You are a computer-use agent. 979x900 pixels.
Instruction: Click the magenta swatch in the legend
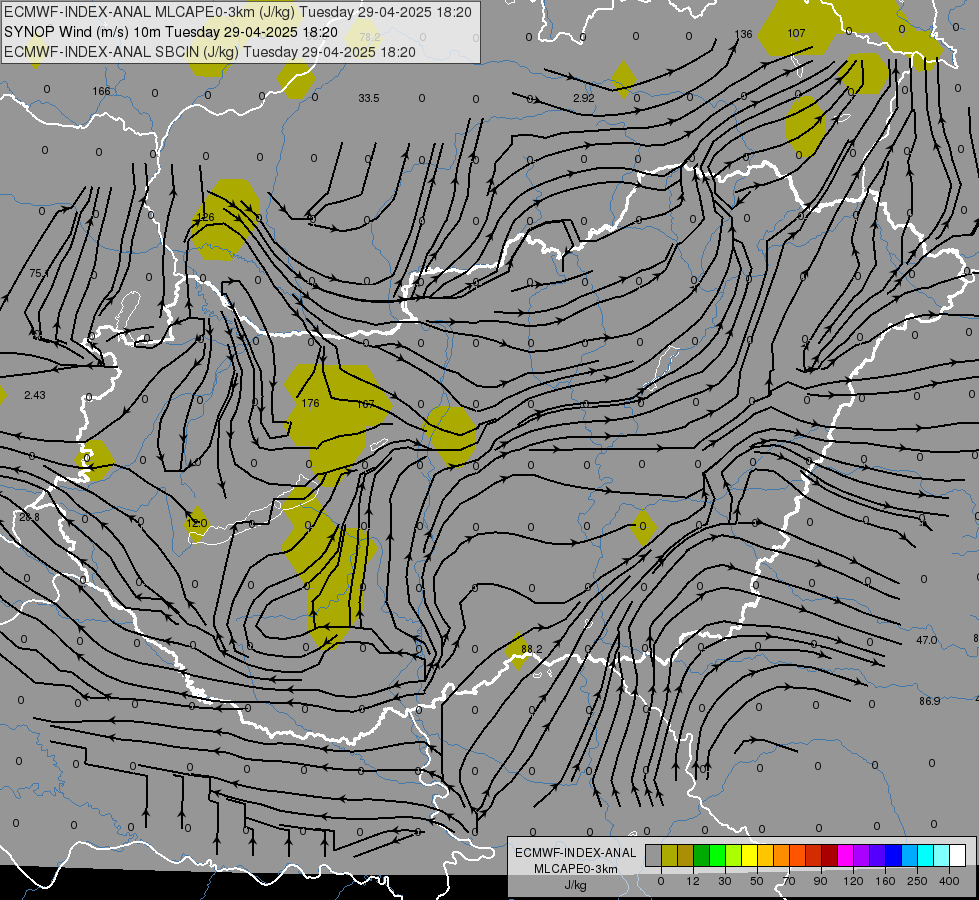[845, 856]
